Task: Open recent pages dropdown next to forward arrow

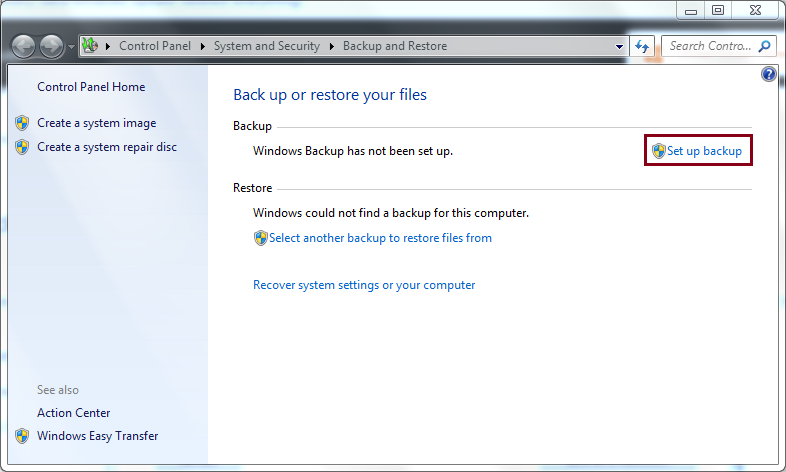Action: [x=71, y=47]
